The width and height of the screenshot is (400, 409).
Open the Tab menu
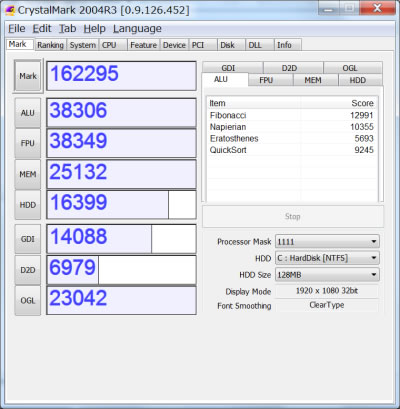coord(68,29)
